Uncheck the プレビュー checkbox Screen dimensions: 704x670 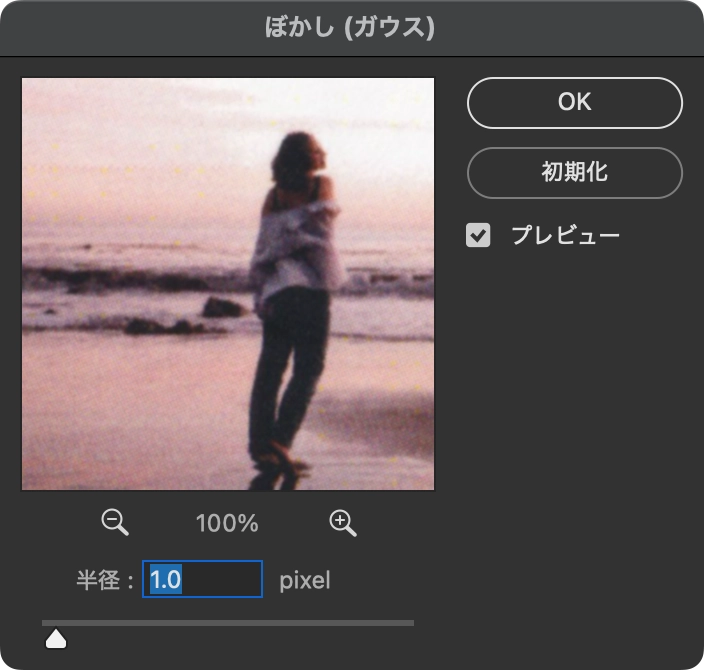[x=479, y=236]
